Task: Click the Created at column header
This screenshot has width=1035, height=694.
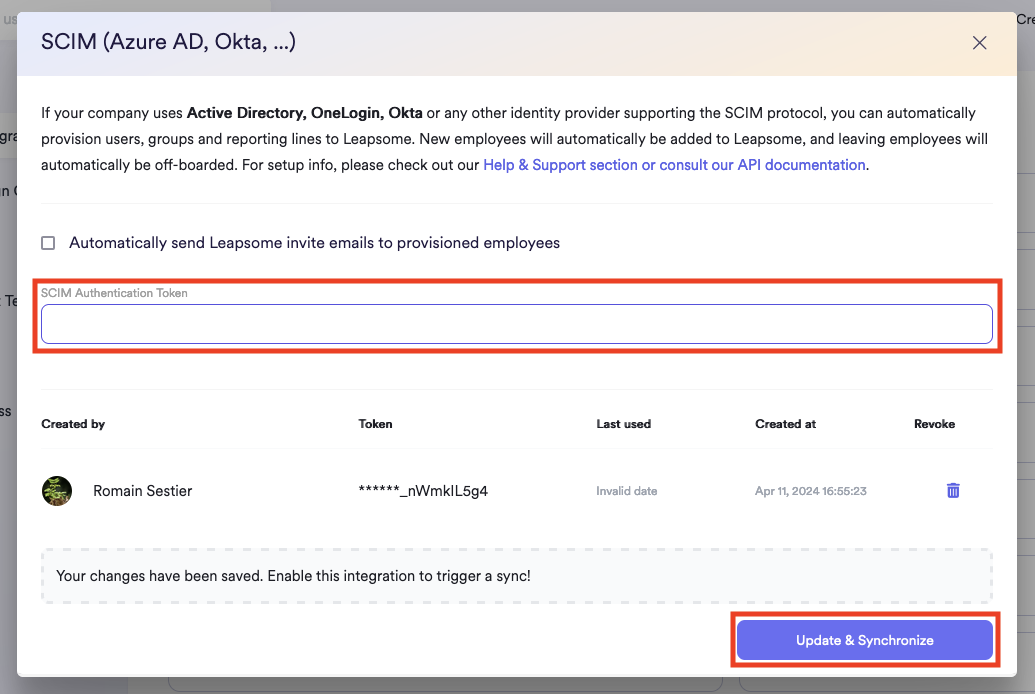Action: [785, 424]
